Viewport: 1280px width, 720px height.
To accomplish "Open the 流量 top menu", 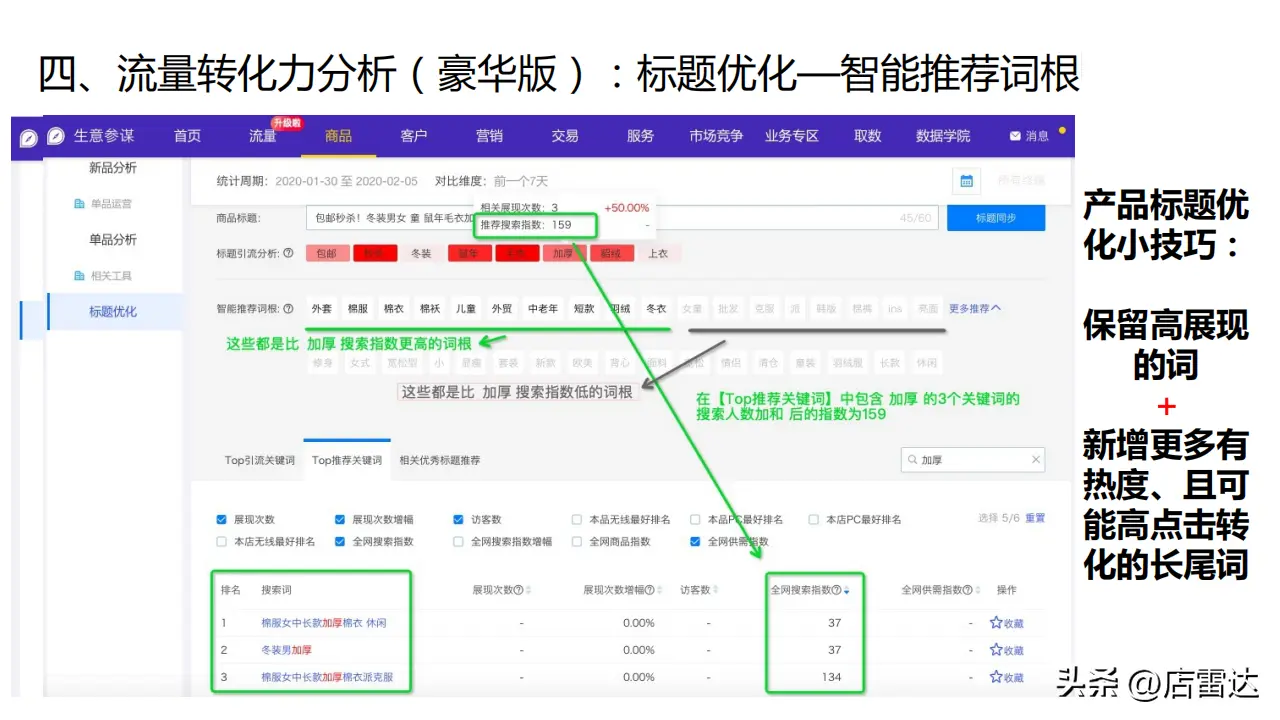I will [x=263, y=136].
